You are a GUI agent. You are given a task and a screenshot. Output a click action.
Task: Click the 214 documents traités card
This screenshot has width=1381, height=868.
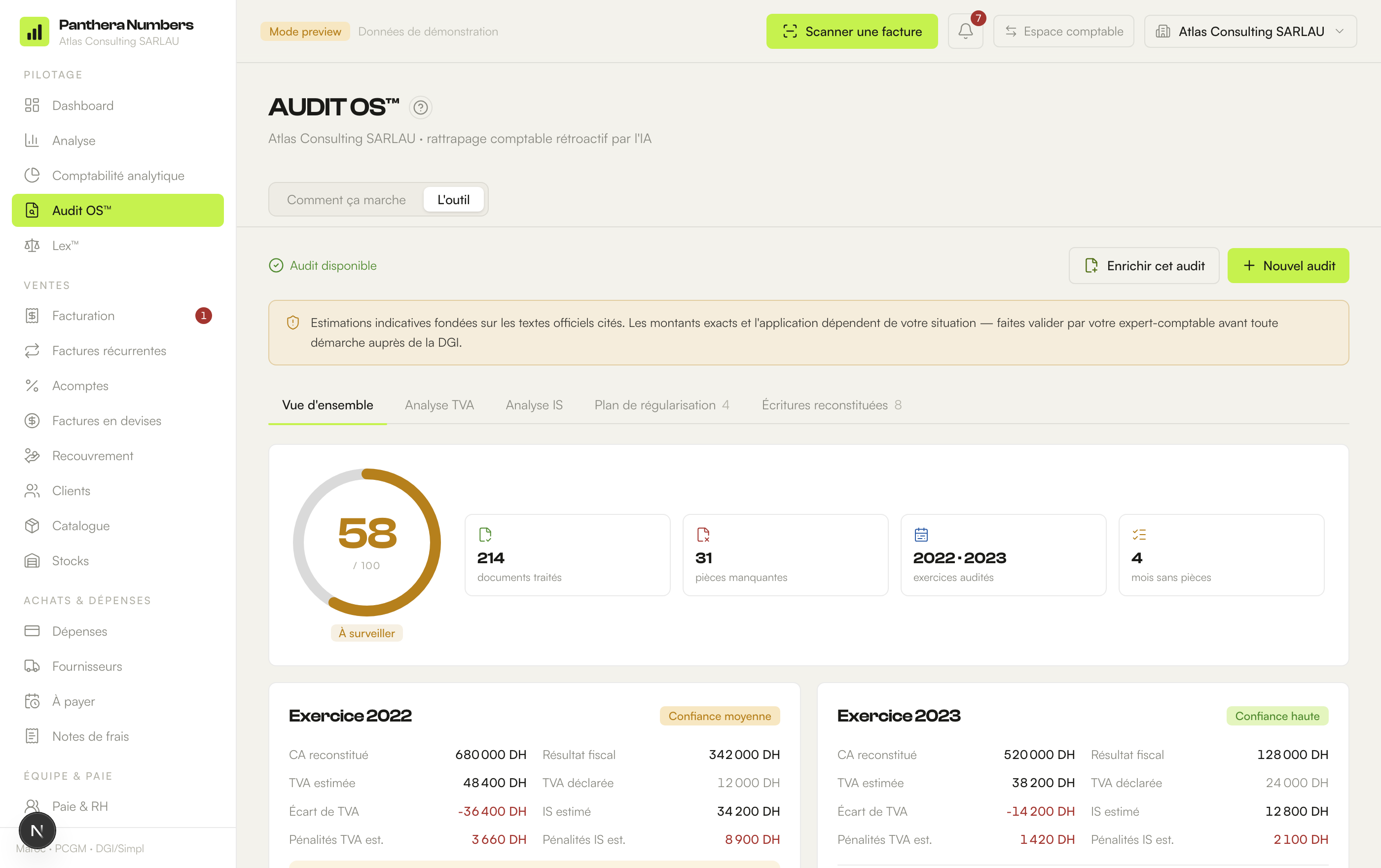click(x=567, y=555)
